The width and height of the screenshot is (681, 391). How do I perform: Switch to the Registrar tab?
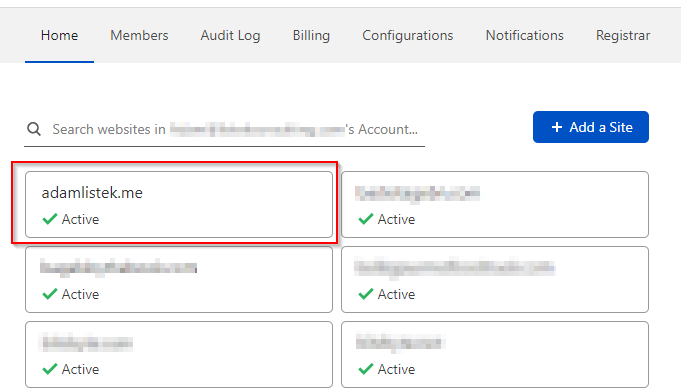pos(623,35)
